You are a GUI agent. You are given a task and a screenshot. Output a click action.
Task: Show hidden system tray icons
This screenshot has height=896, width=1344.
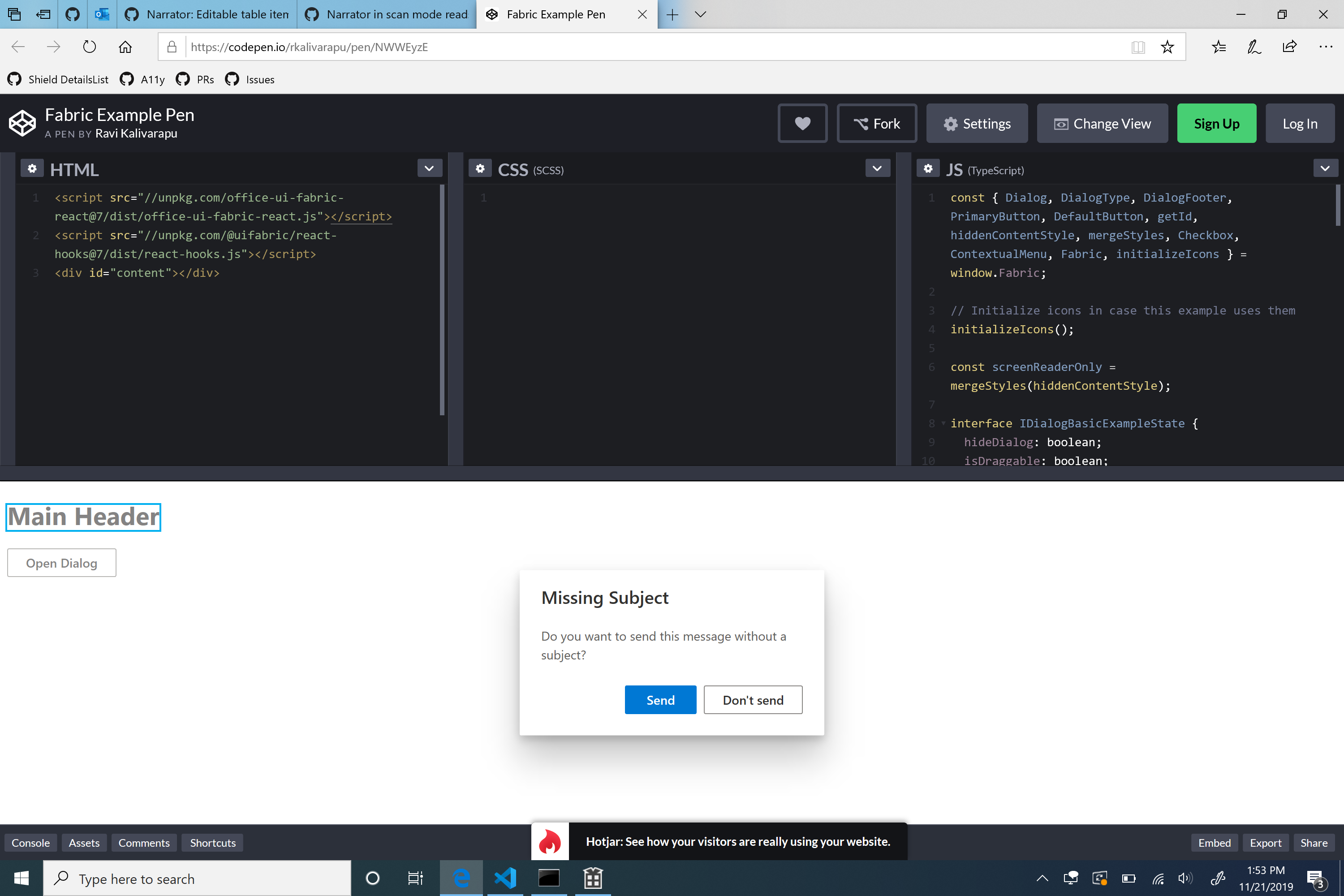point(1042,878)
